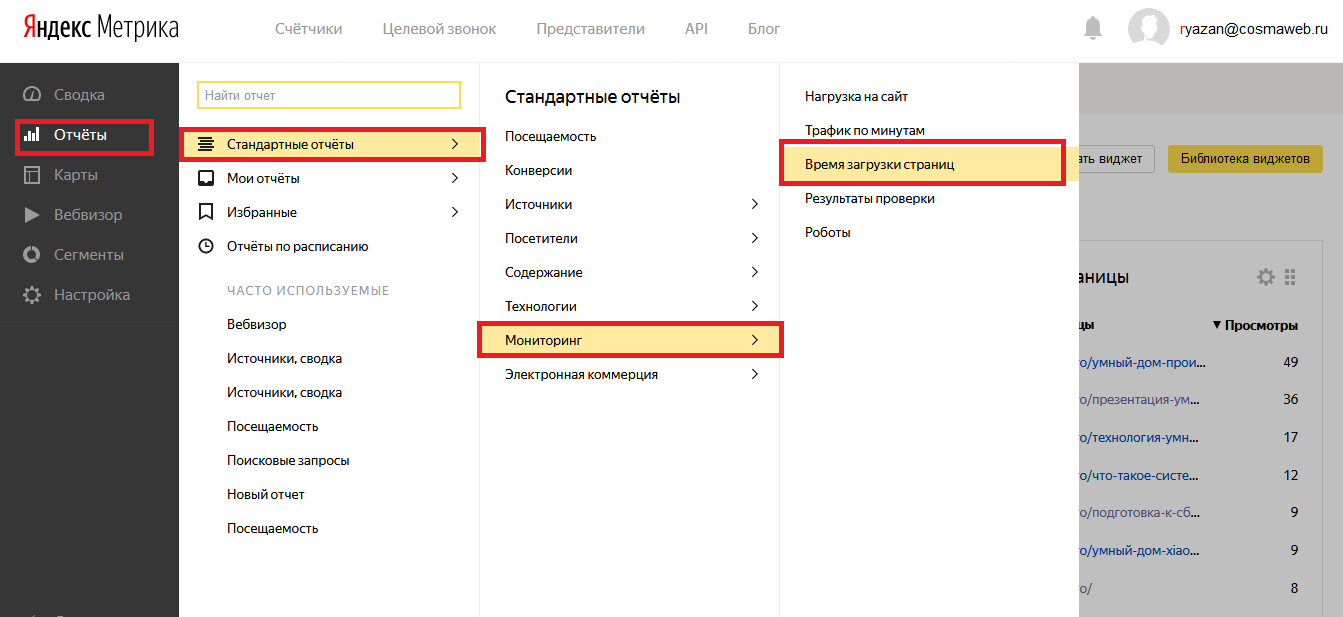Select Результаты проверки report
Image resolution: width=1343 pixels, height=617 pixels.
(x=870, y=198)
